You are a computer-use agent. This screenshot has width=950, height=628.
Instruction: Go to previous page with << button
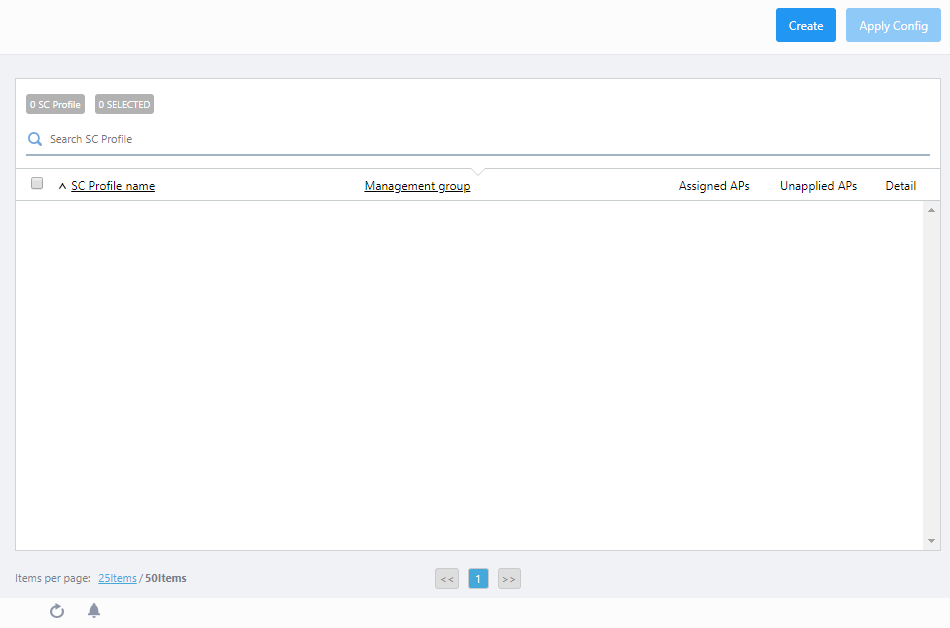pos(447,579)
